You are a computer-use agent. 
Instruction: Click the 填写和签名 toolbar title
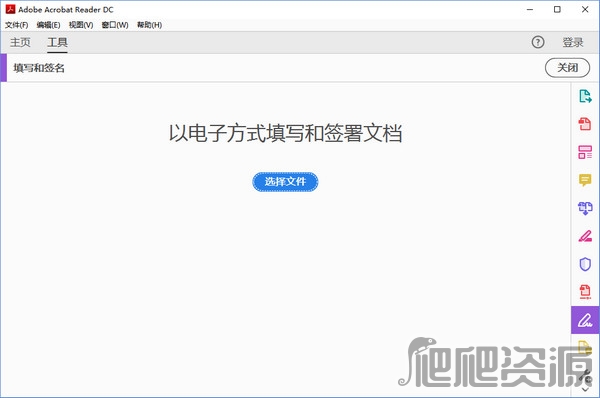(x=39, y=68)
